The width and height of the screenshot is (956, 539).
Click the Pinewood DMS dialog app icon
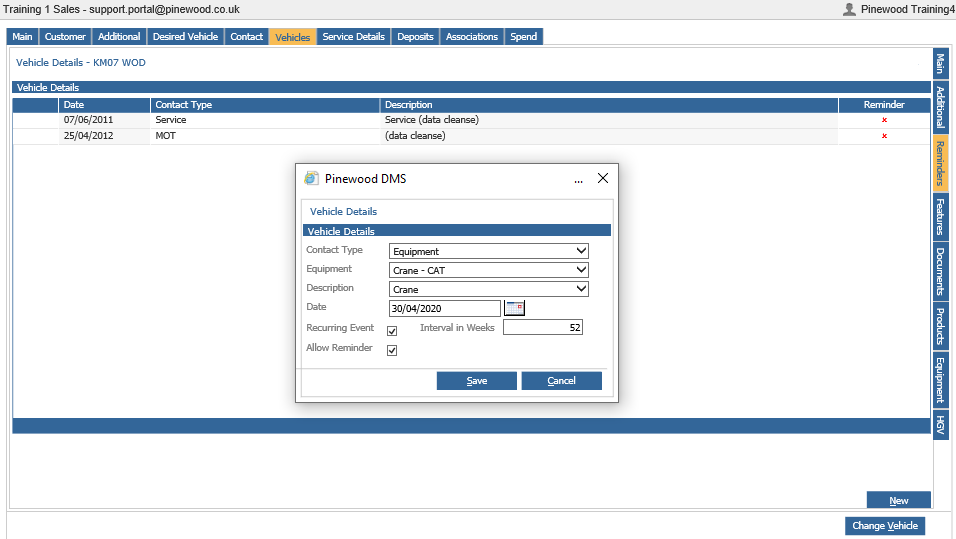312,178
